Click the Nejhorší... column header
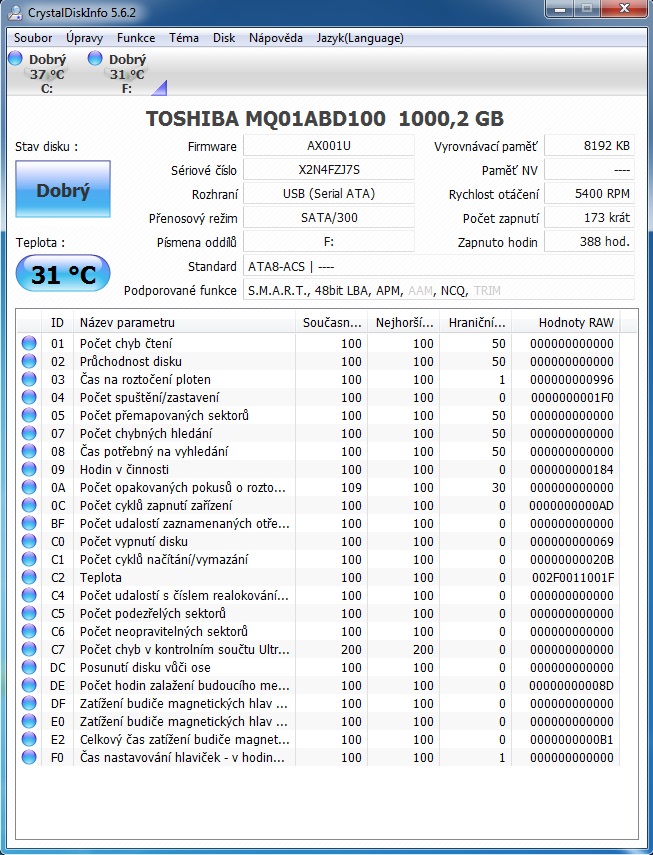 (404, 322)
